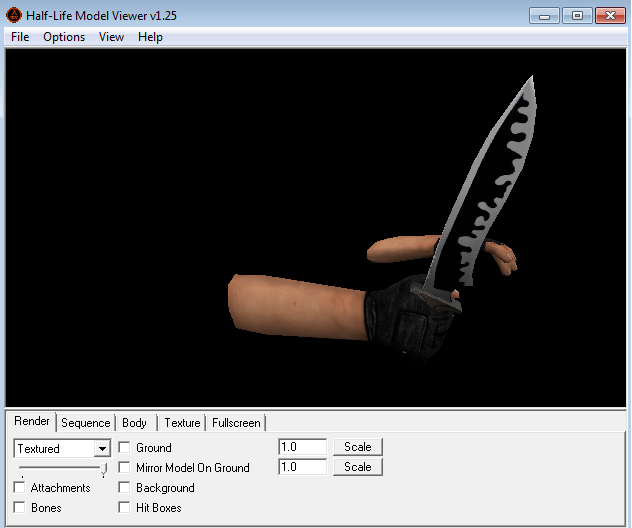Enable Mirror Model On Ground checkbox

(x=124, y=468)
